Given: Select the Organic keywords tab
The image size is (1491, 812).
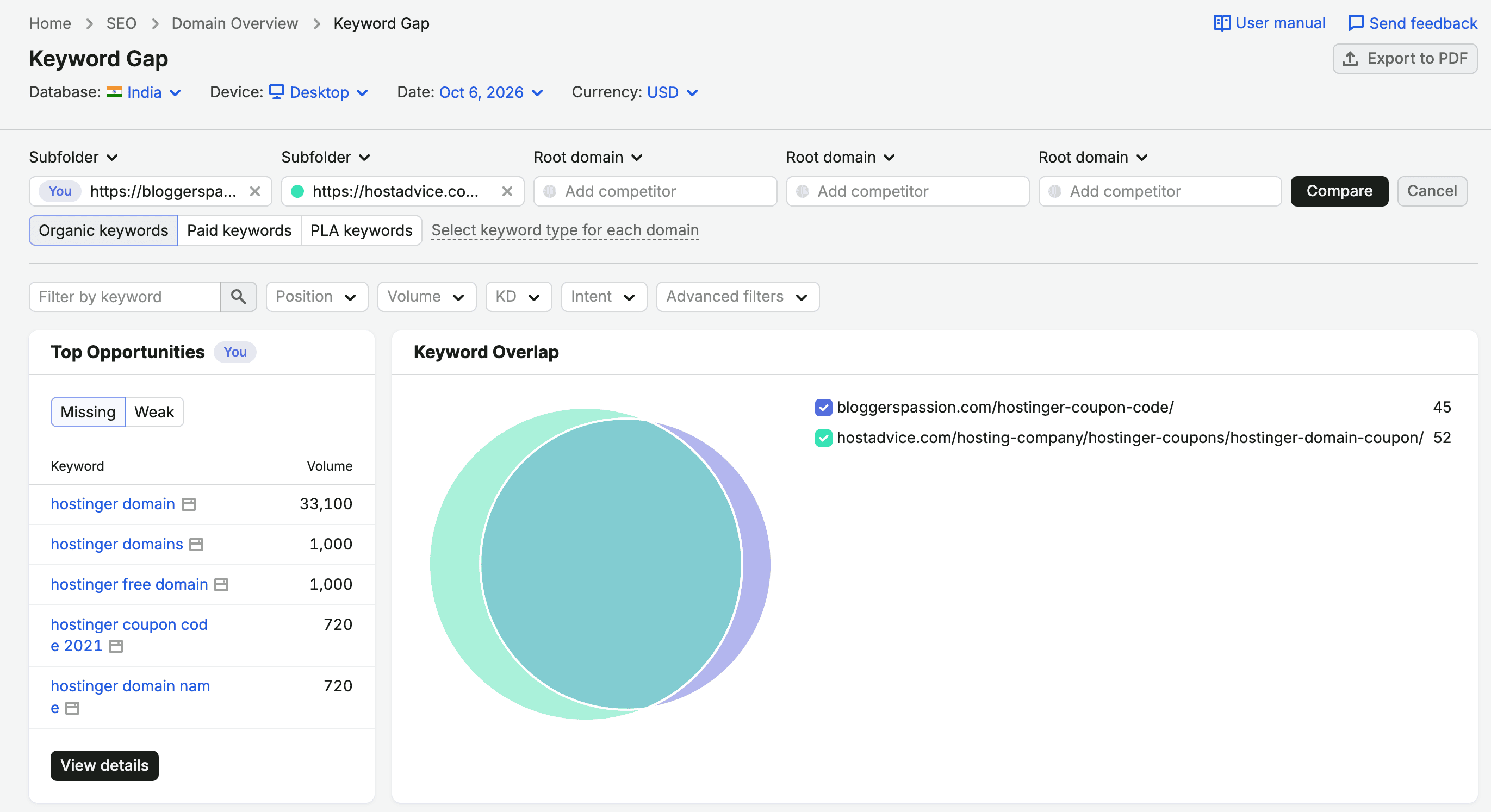Looking at the screenshot, I should [104, 231].
